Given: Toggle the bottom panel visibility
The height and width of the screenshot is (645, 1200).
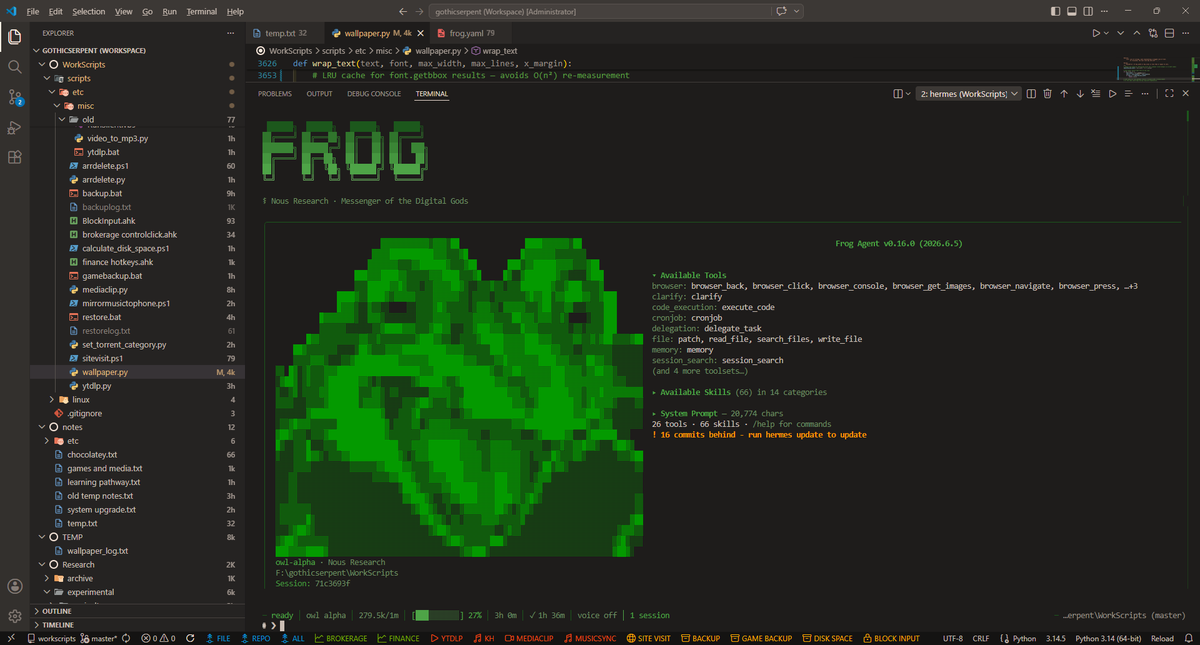Looking at the screenshot, I should pyautogui.click(x=1072, y=11).
